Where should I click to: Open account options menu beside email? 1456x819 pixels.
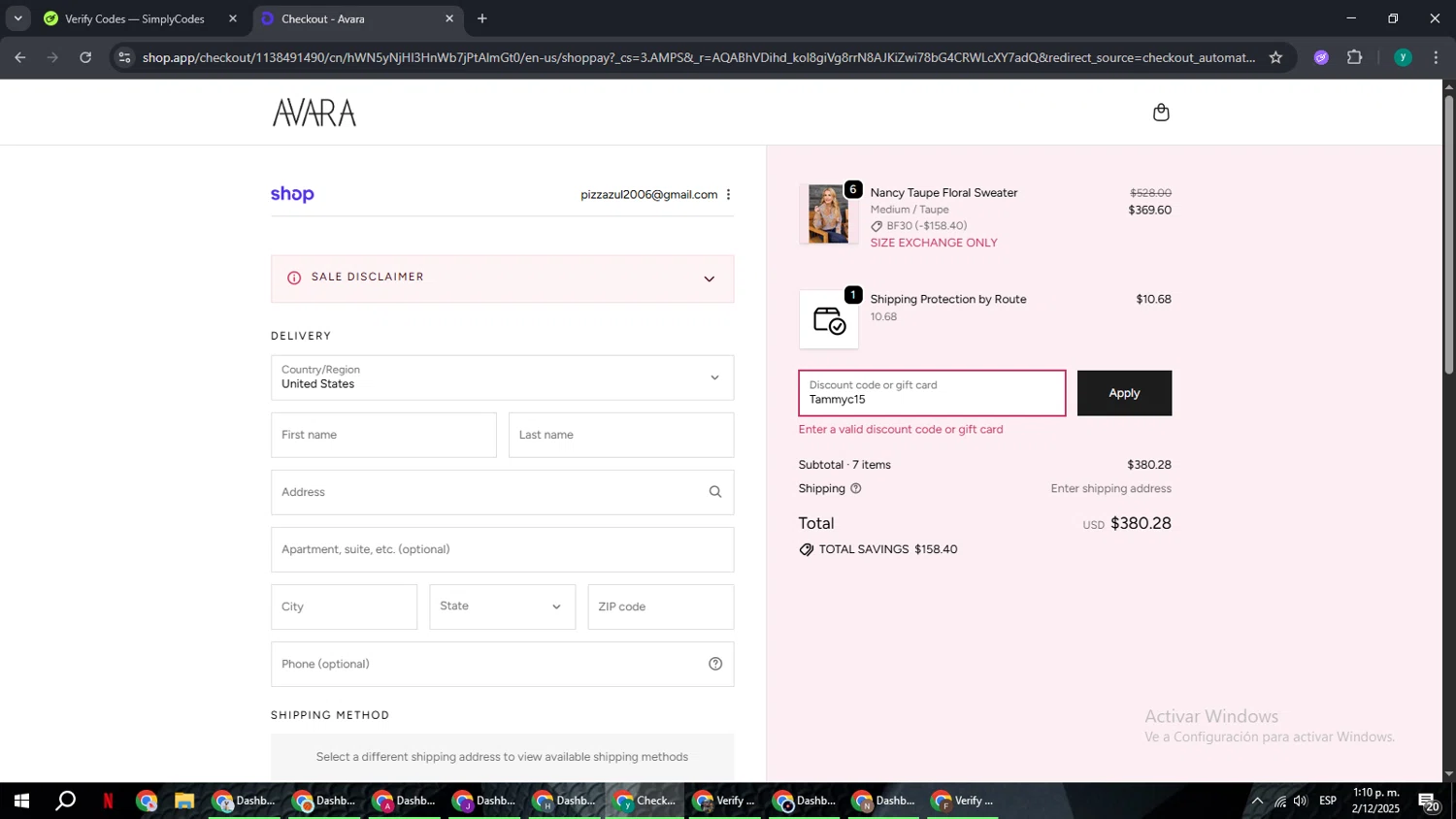pyautogui.click(x=729, y=195)
